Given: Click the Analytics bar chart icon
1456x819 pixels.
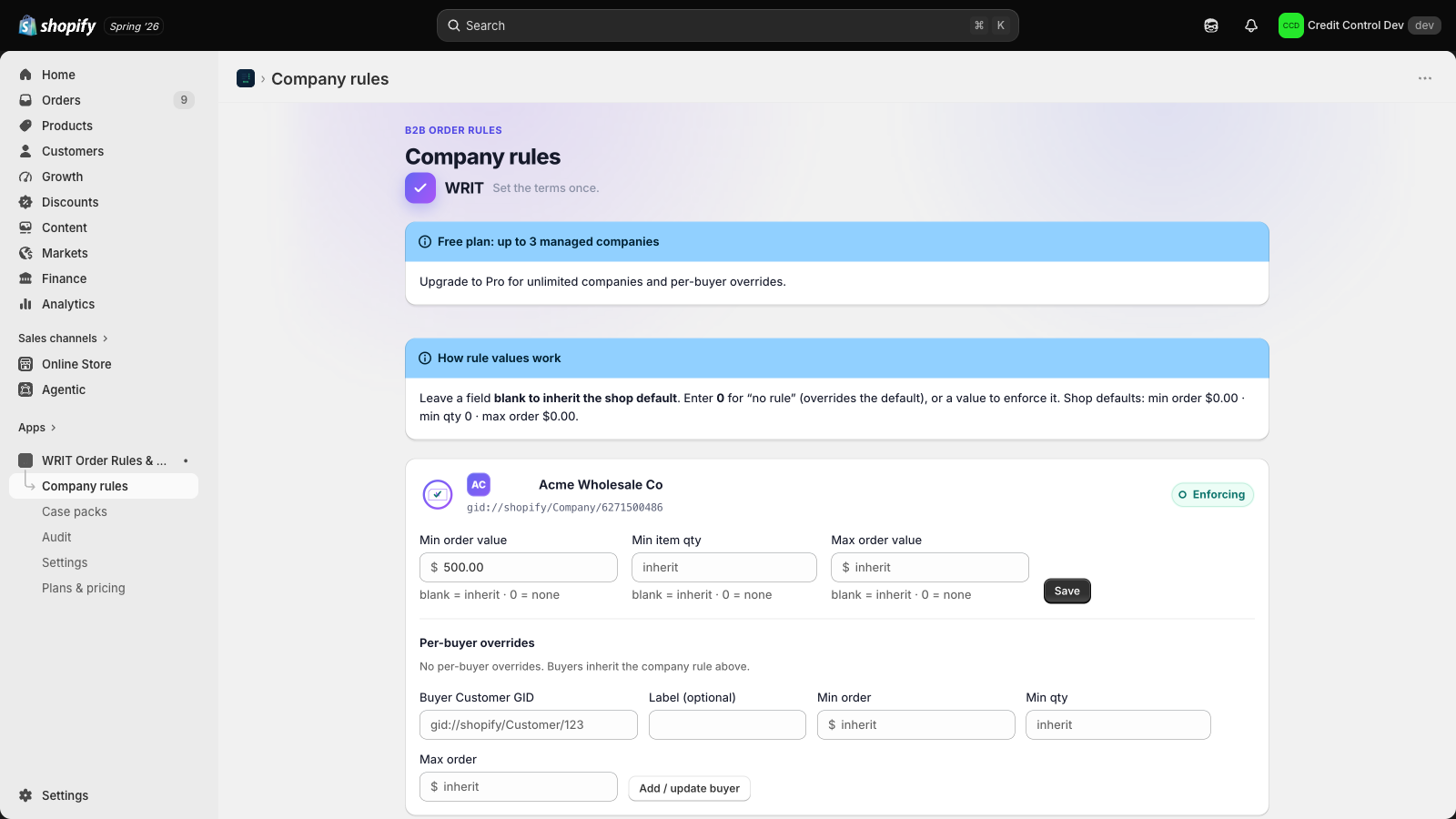Looking at the screenshot, I should coord(25,304).
